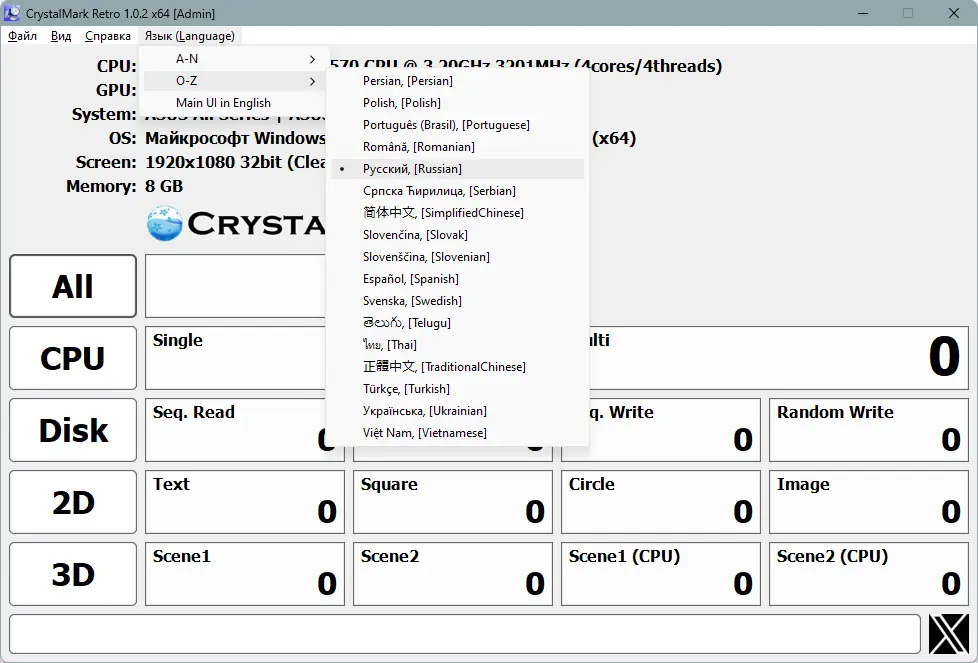The width and height of the screenshot is (978, 663).
Task: Minimize the CrystalMark Retro window
Action: pos(863,13)
